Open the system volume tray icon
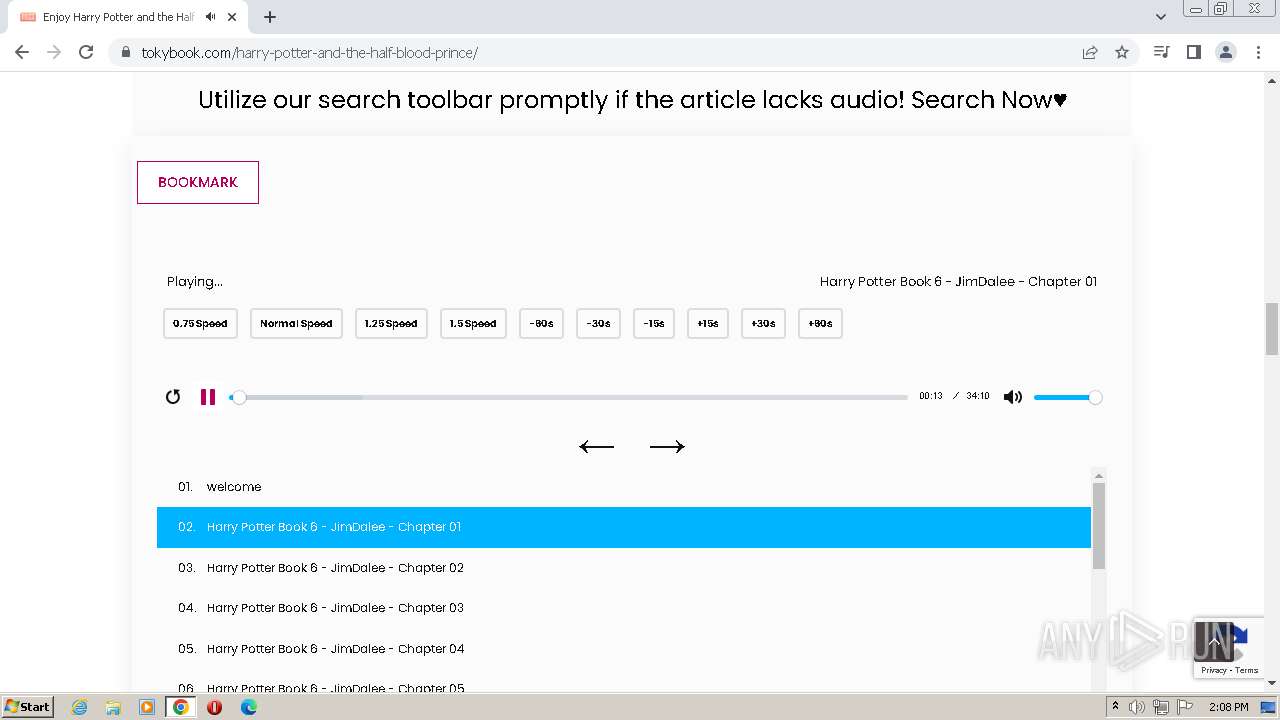The image size is (1280, 720). point(1137,707)
